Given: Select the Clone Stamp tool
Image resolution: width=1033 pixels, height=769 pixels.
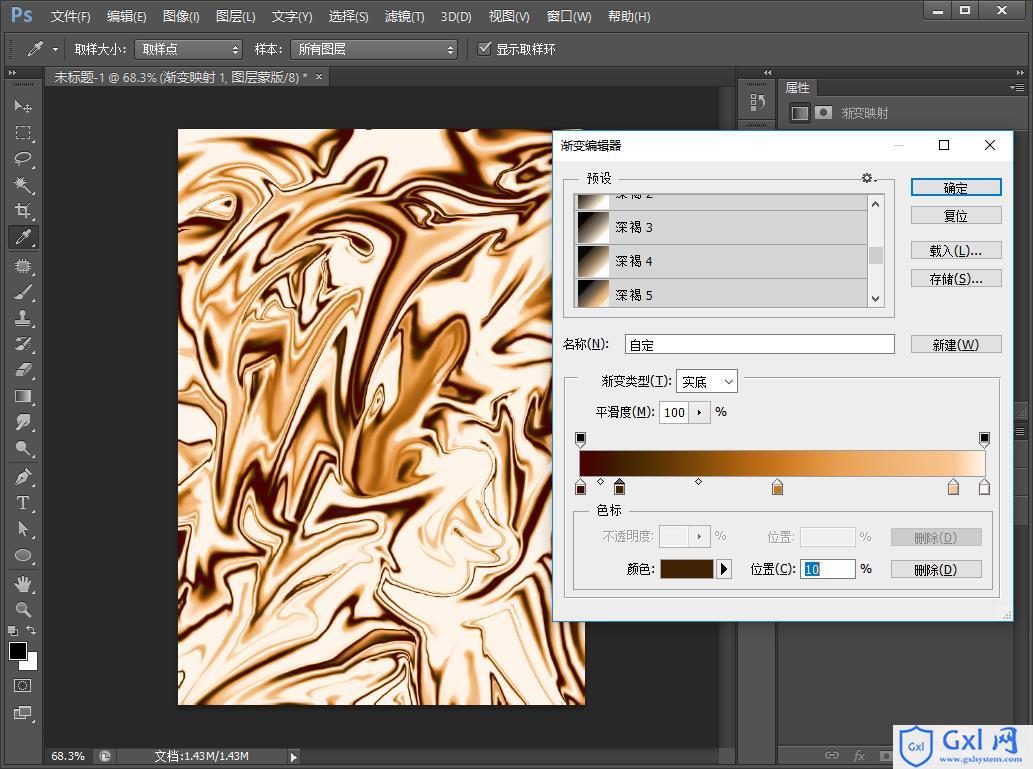Looking at the screenshot, I should coord(22,318).
